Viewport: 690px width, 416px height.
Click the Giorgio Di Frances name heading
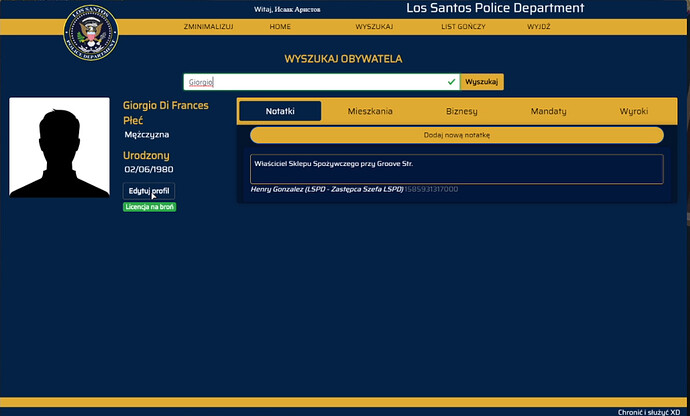(x=166, y=105)
